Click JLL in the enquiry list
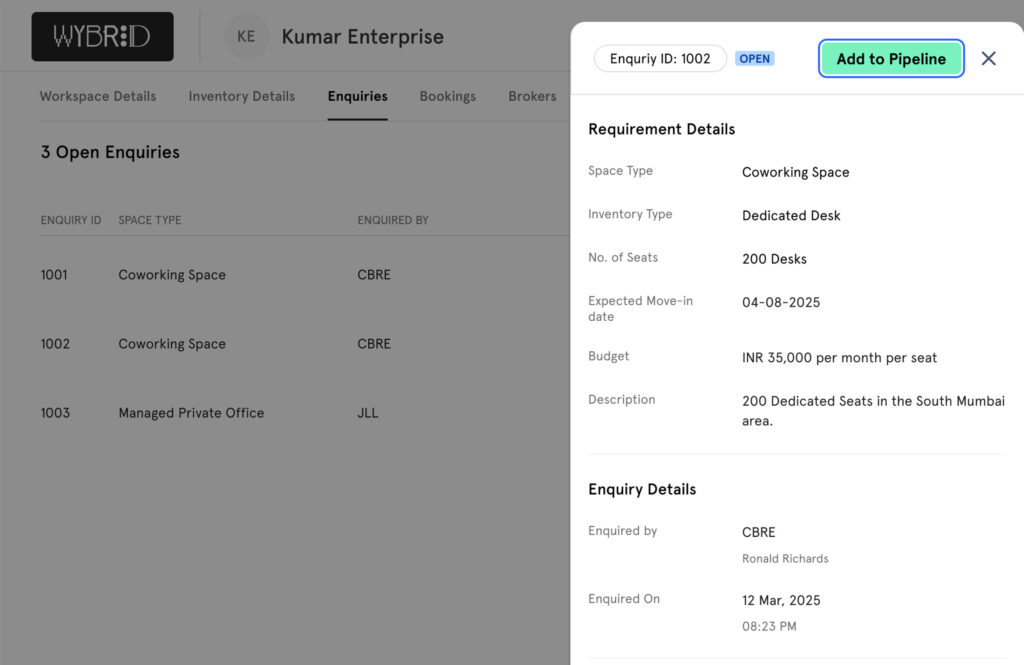This screenshot has width=1024, height=665. [x=368, y=413]
